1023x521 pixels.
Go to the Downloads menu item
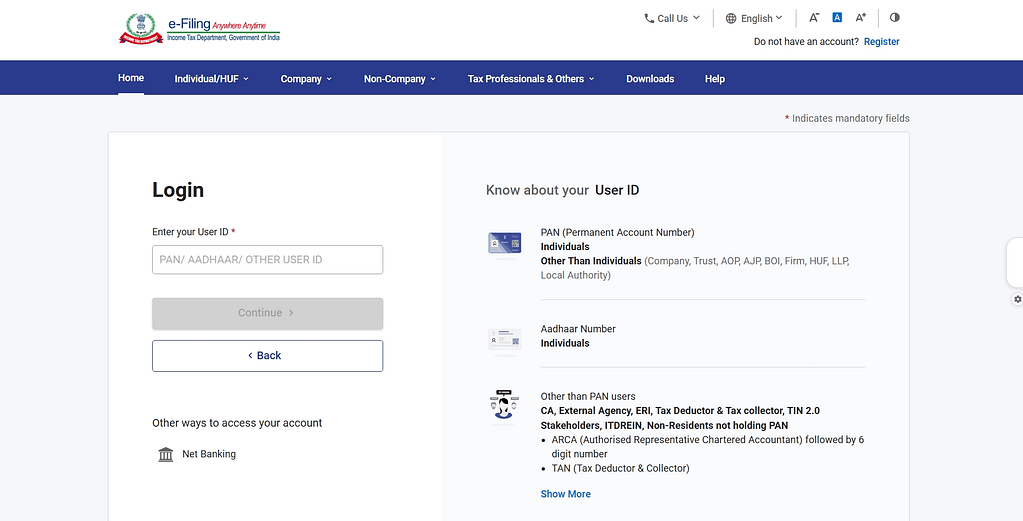650,79
